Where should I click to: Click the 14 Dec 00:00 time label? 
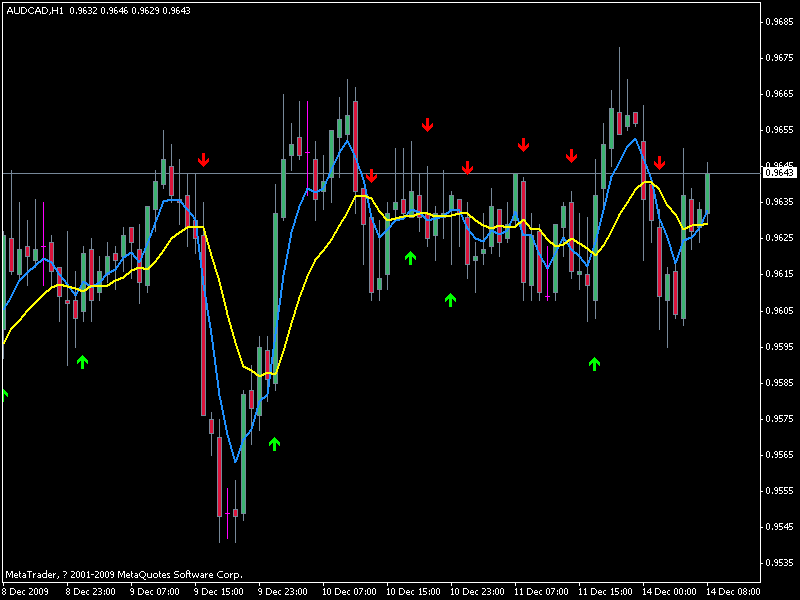tap(669, 592)
